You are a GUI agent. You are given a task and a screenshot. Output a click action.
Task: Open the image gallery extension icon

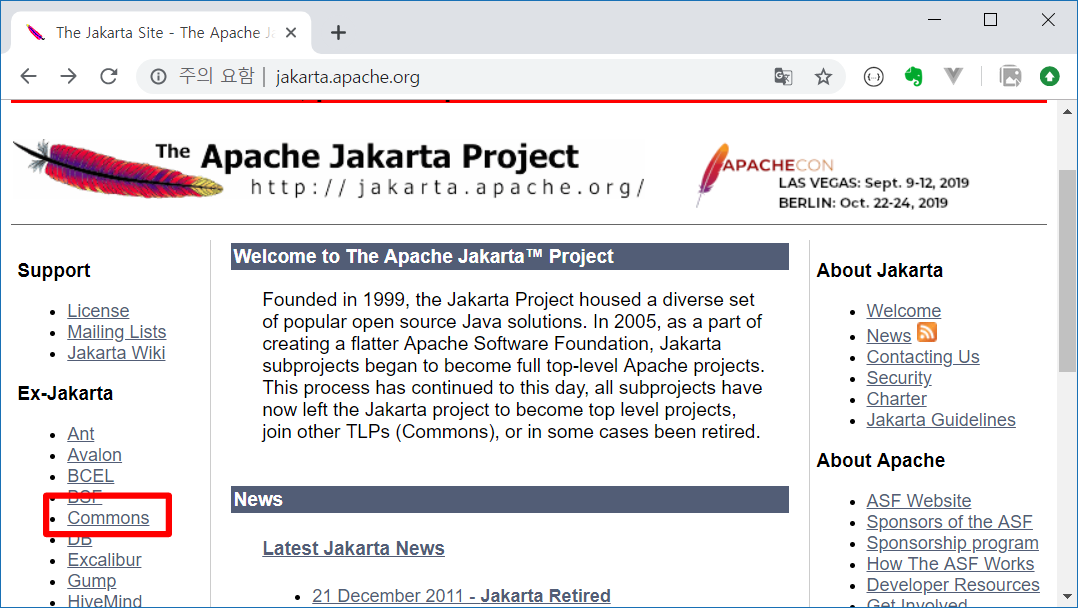pos(1010,76)
